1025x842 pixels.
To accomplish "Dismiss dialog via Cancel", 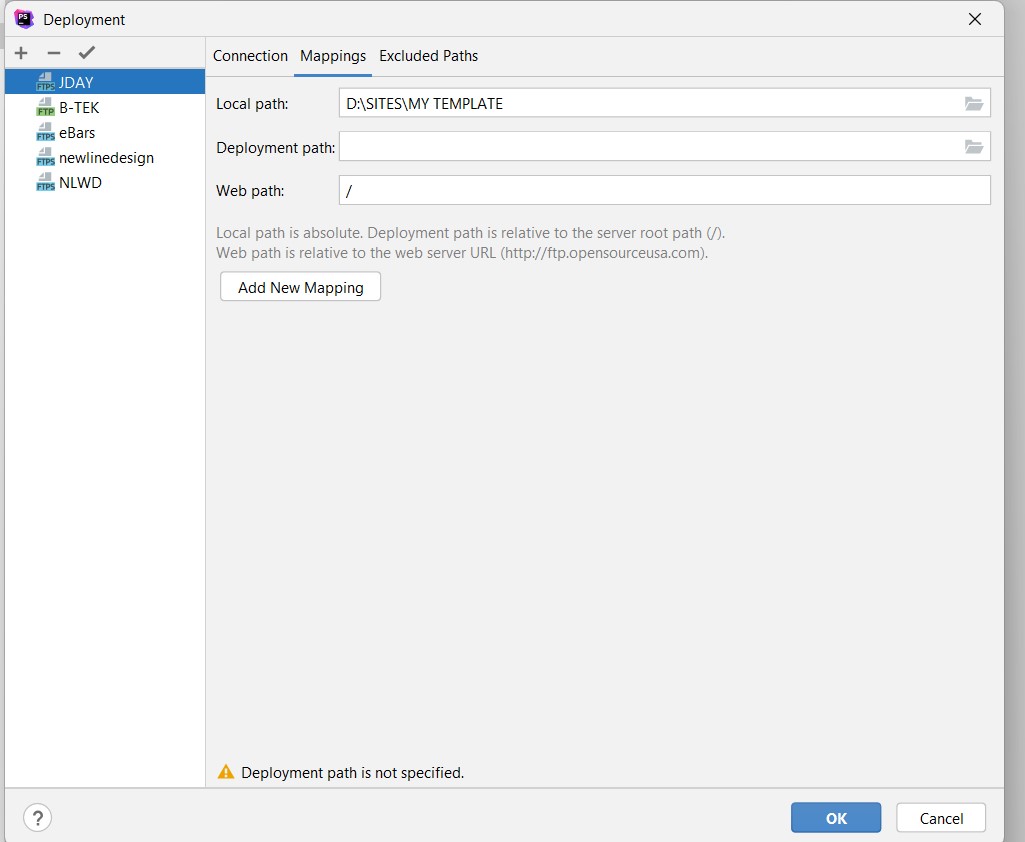I will point(940,817).
